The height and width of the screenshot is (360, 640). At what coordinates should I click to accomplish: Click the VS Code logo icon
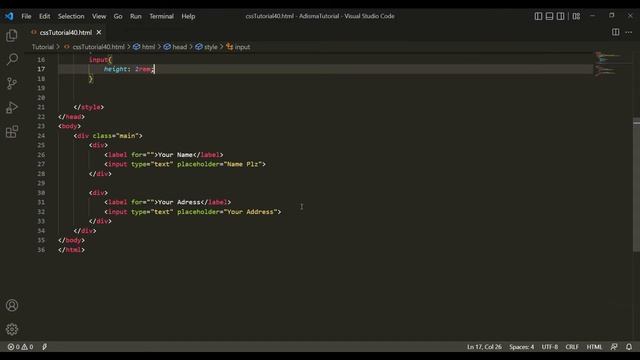click(x=9, y=16)
